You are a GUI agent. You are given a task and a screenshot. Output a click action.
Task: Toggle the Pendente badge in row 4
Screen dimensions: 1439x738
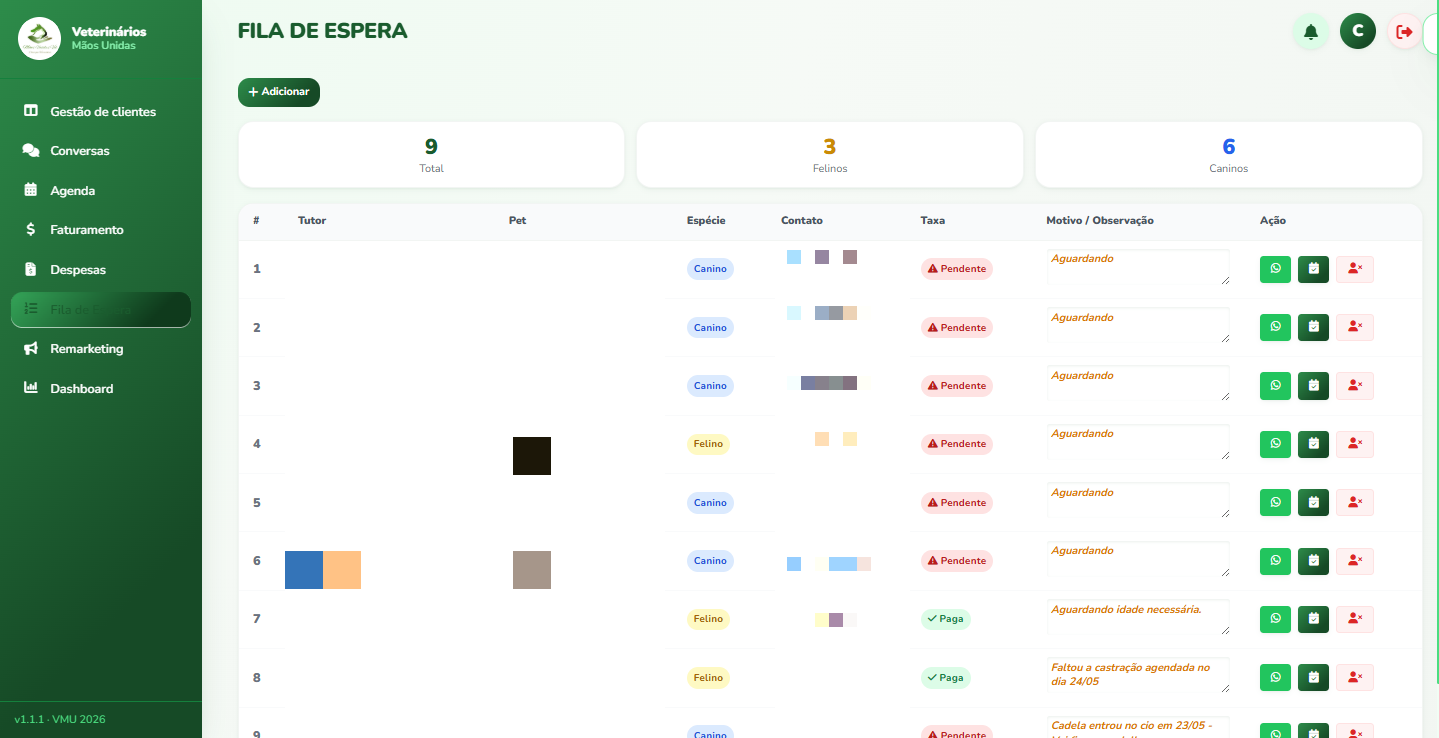coord(956,444)
